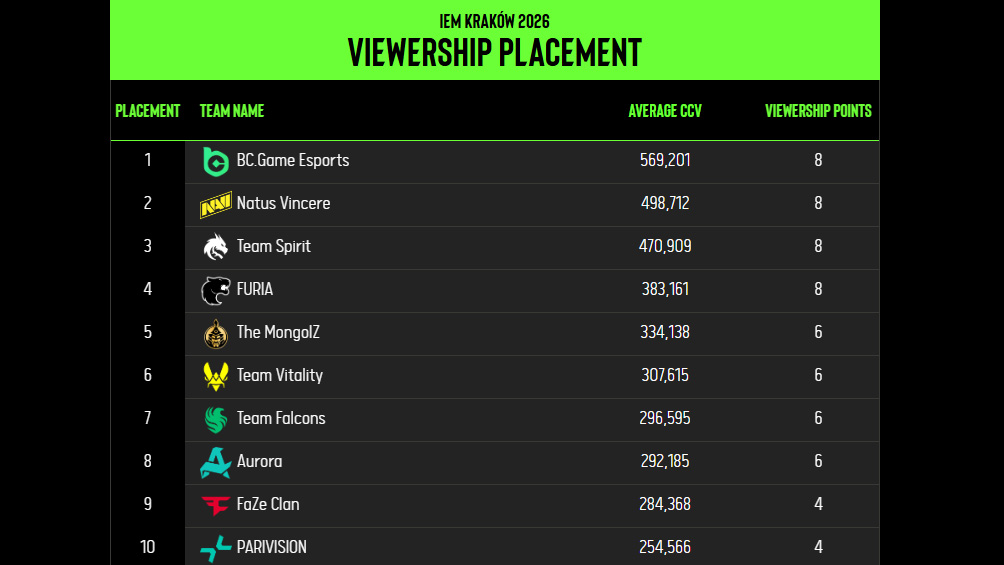Click the Team Vitality bee logo
1004x565 pixels.
(x=215, y=376)
